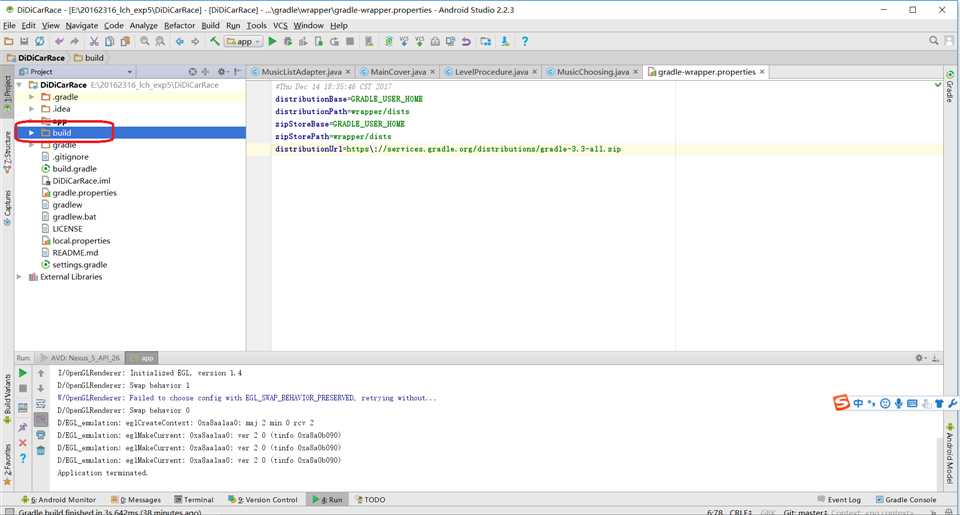Click the Save All toolbar icon
Viewport: 960px width, 515px height.
point(24,42)
